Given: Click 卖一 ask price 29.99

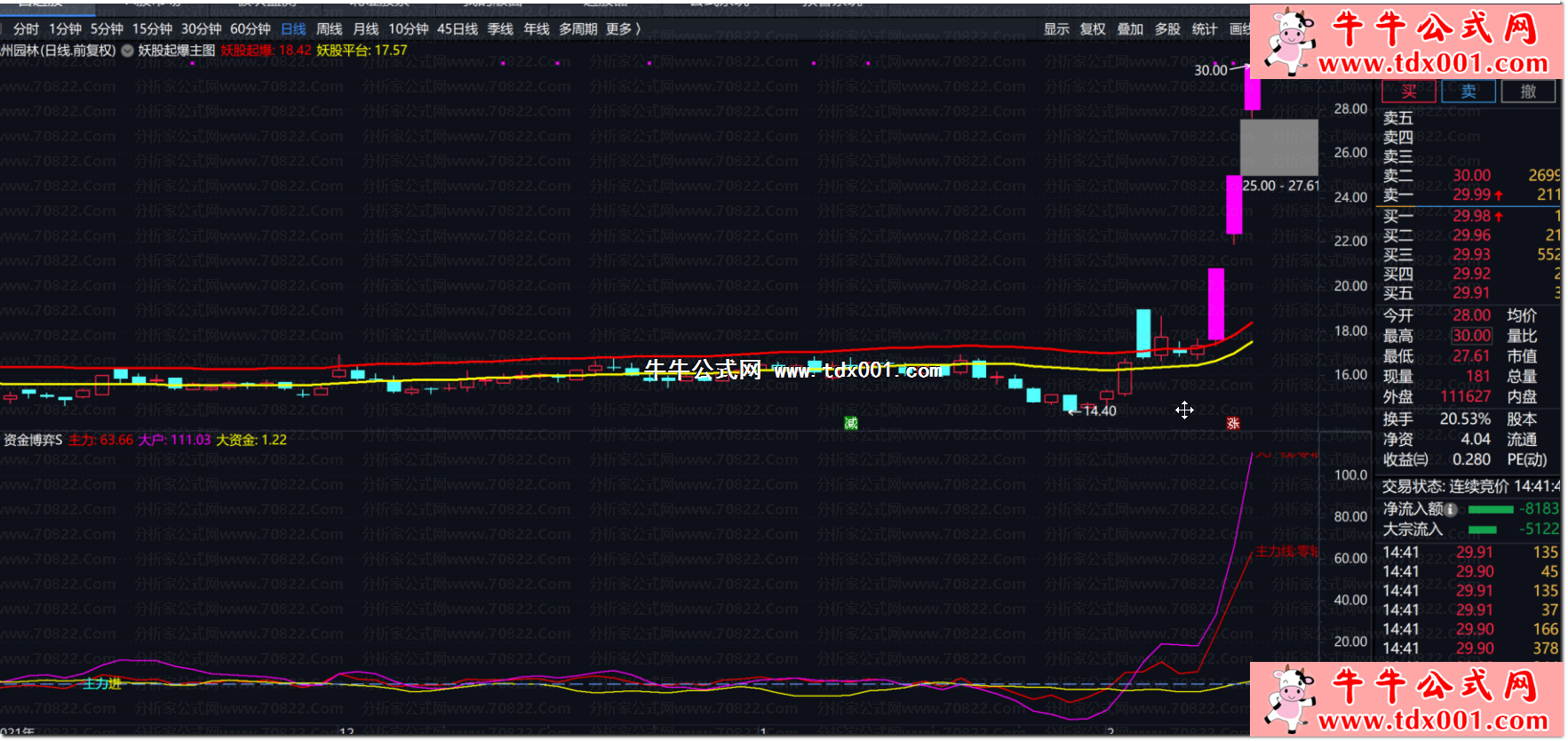Looking at the screenshot, I should (1471, 195).
